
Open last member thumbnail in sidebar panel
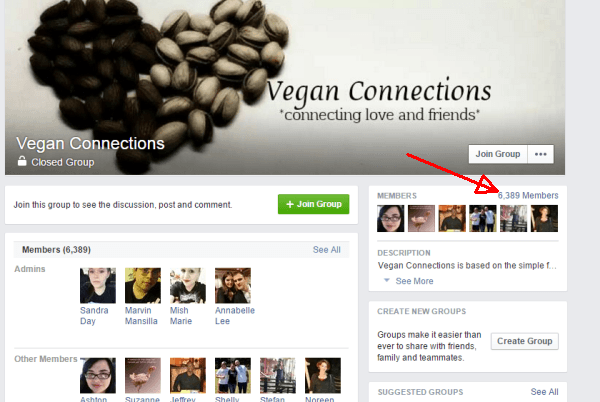544,218
